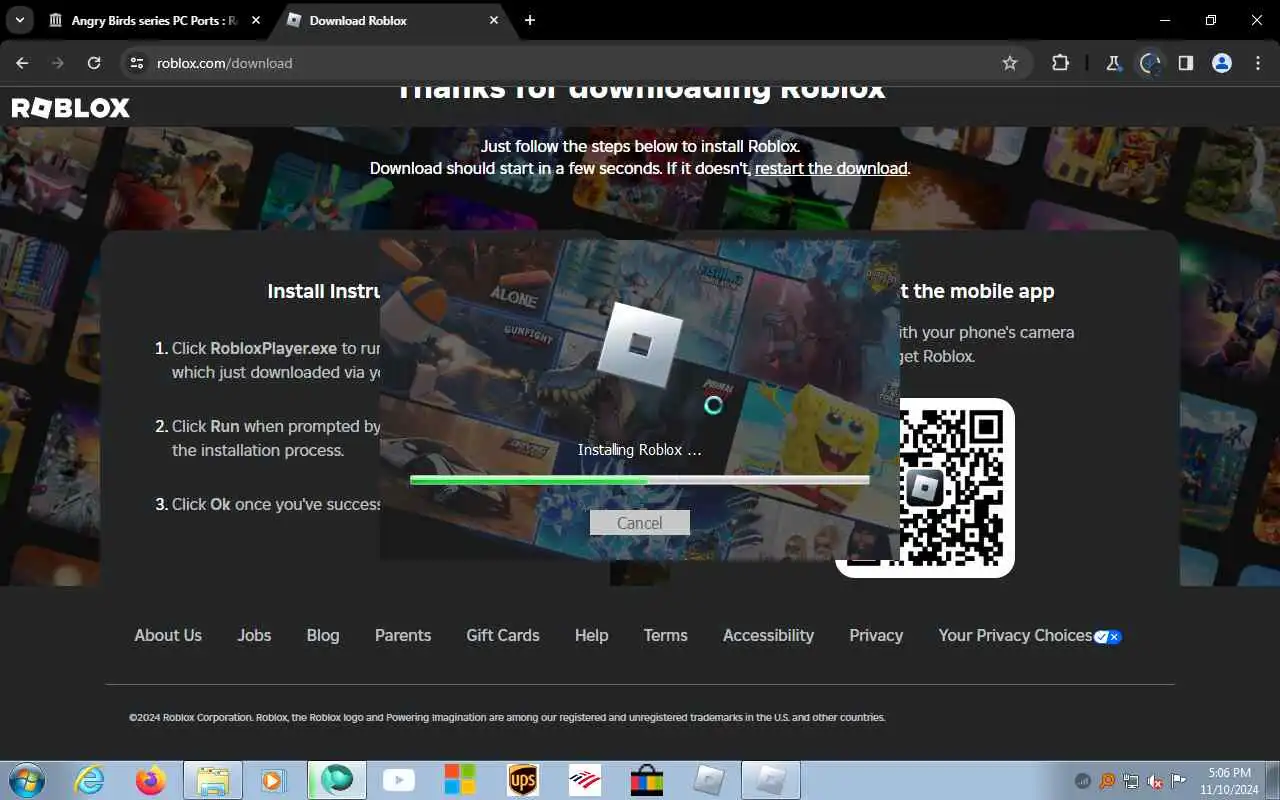
Task: Open the Terms footer link
Action: tap(666, 635)
